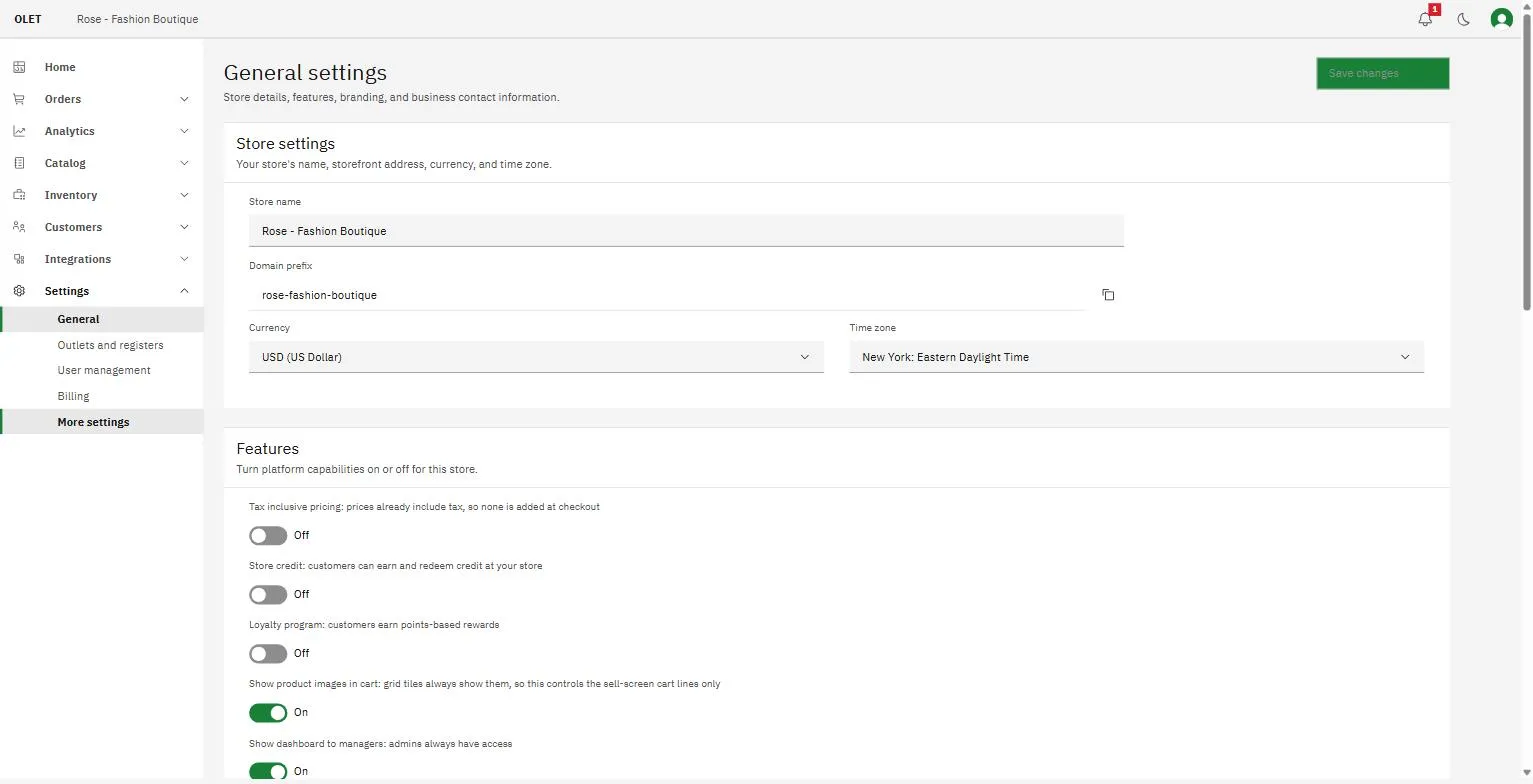
Task: Open Billing settings page
Action: (x=102, y=396)
